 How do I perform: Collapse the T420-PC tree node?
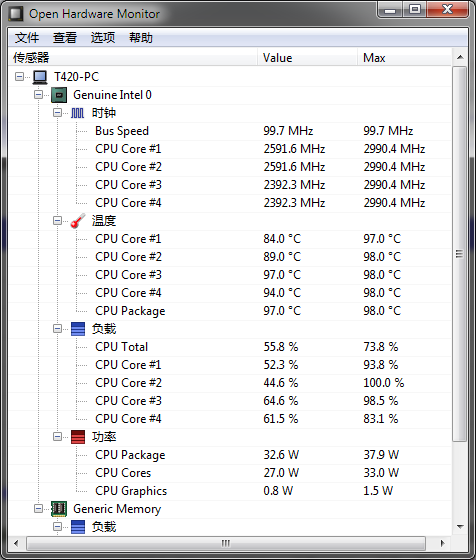tap(20, 76)
